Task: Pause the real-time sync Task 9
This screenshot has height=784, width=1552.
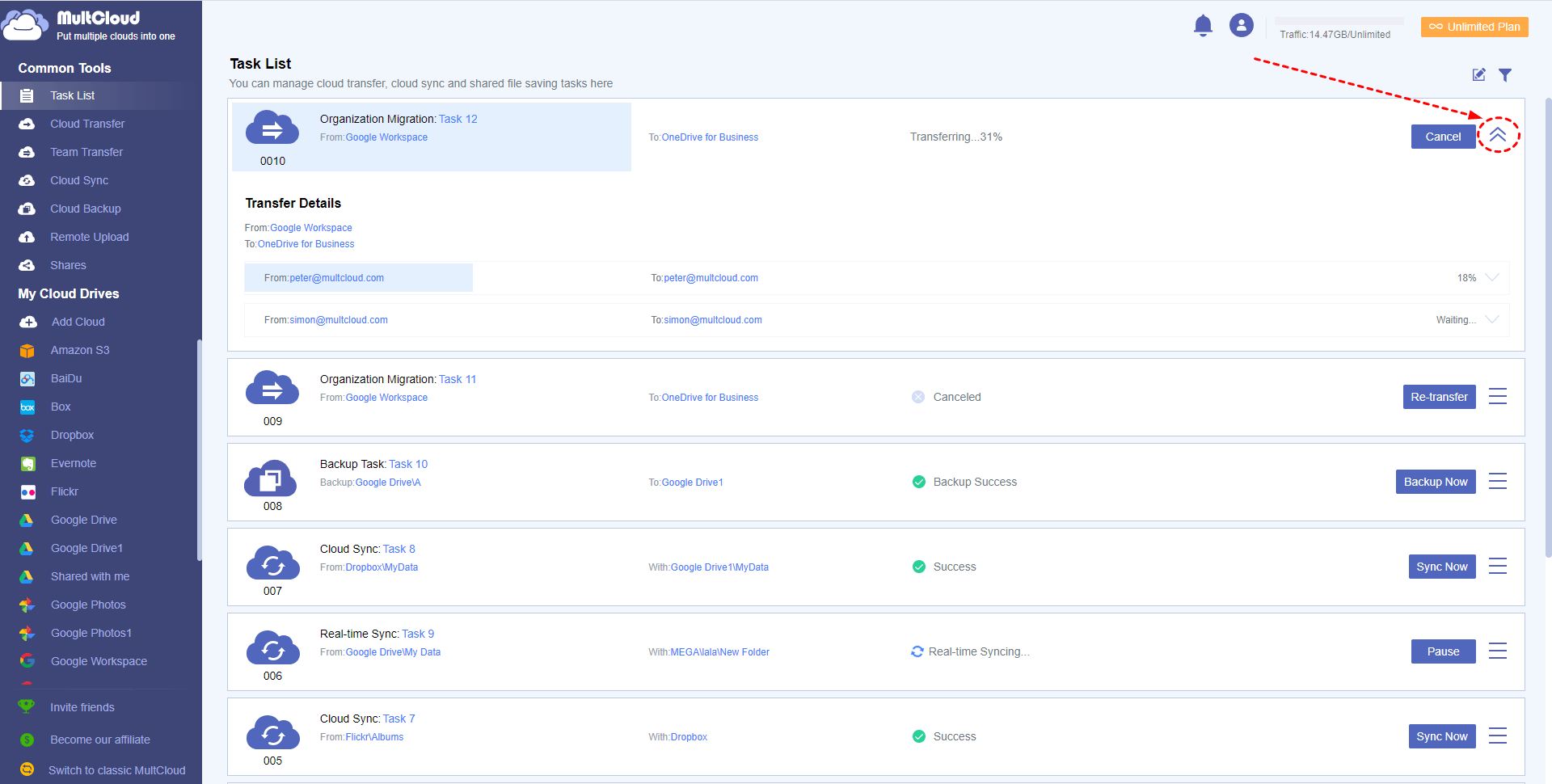Action: (x=1443, y=651)
